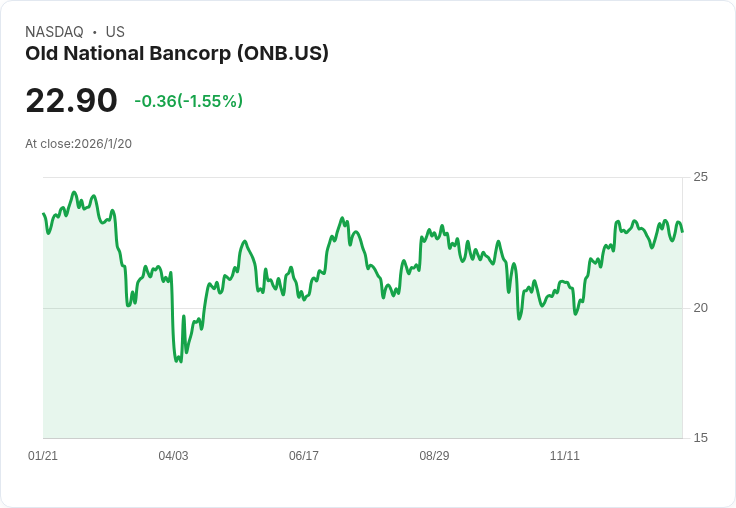
Task: Click the lowest April dip on chart line
Action: (180, 362)
